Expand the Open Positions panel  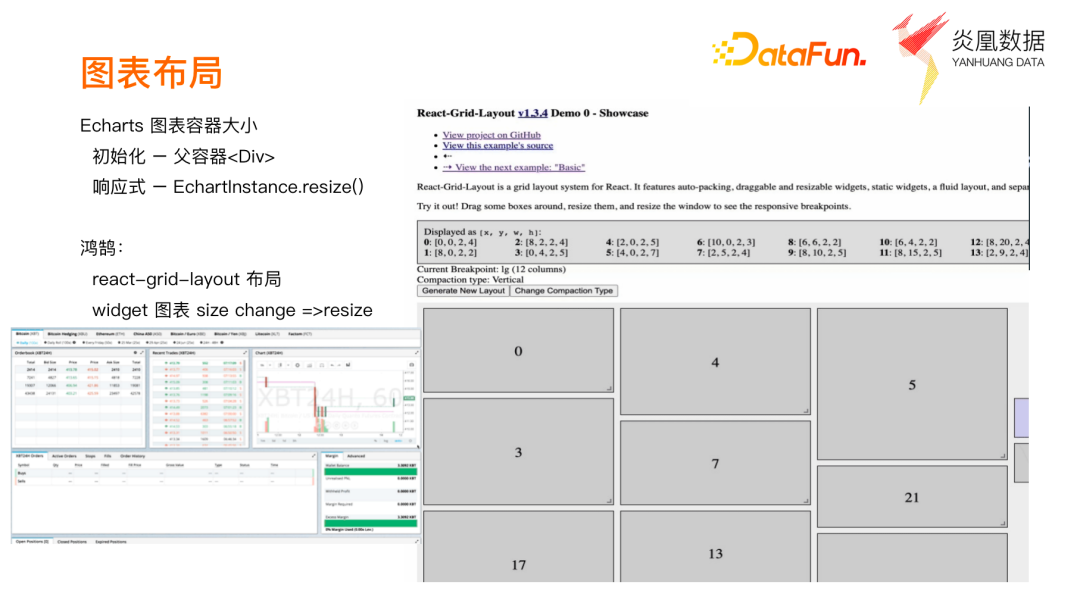tap(416, 541)
